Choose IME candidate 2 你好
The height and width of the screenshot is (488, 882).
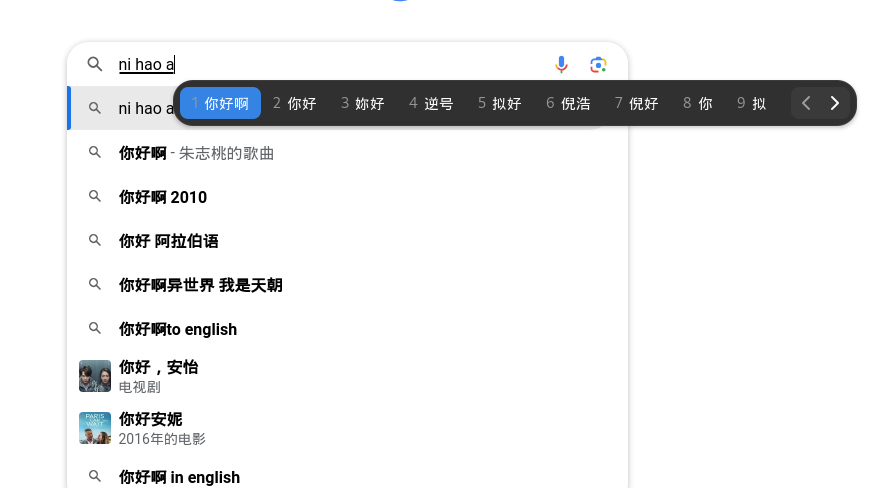pyautogui.click(x=295, y=103)
